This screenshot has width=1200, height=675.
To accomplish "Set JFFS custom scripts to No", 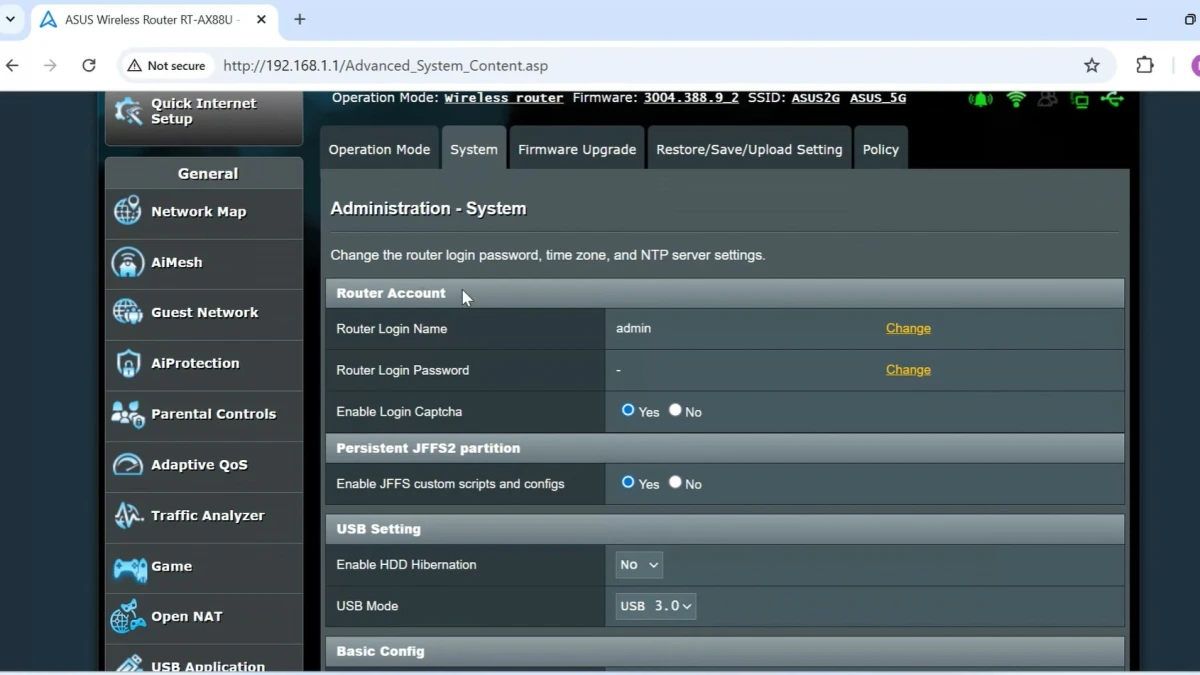I will coord(676,483).
